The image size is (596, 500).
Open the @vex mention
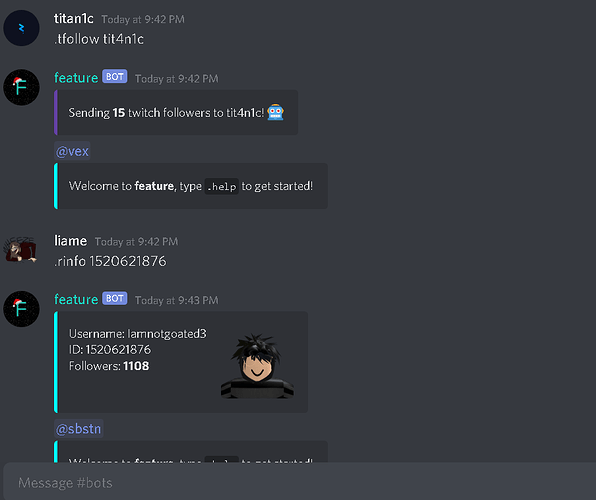(72, 151)
